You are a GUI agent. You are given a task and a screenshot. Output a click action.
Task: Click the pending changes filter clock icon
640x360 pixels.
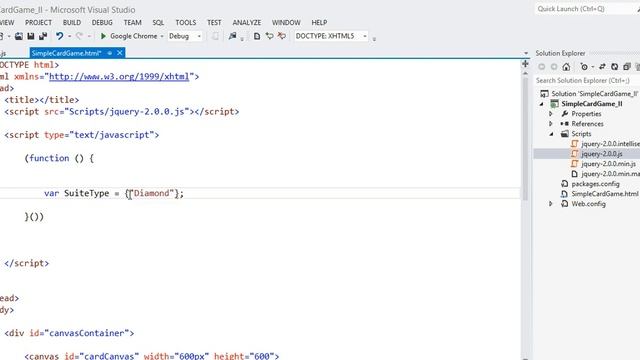(584, 67)
